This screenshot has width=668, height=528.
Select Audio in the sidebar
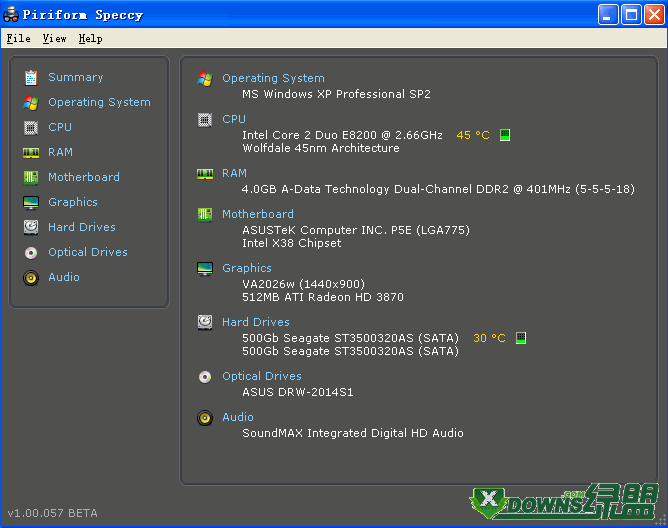click(x=64, y=277)
